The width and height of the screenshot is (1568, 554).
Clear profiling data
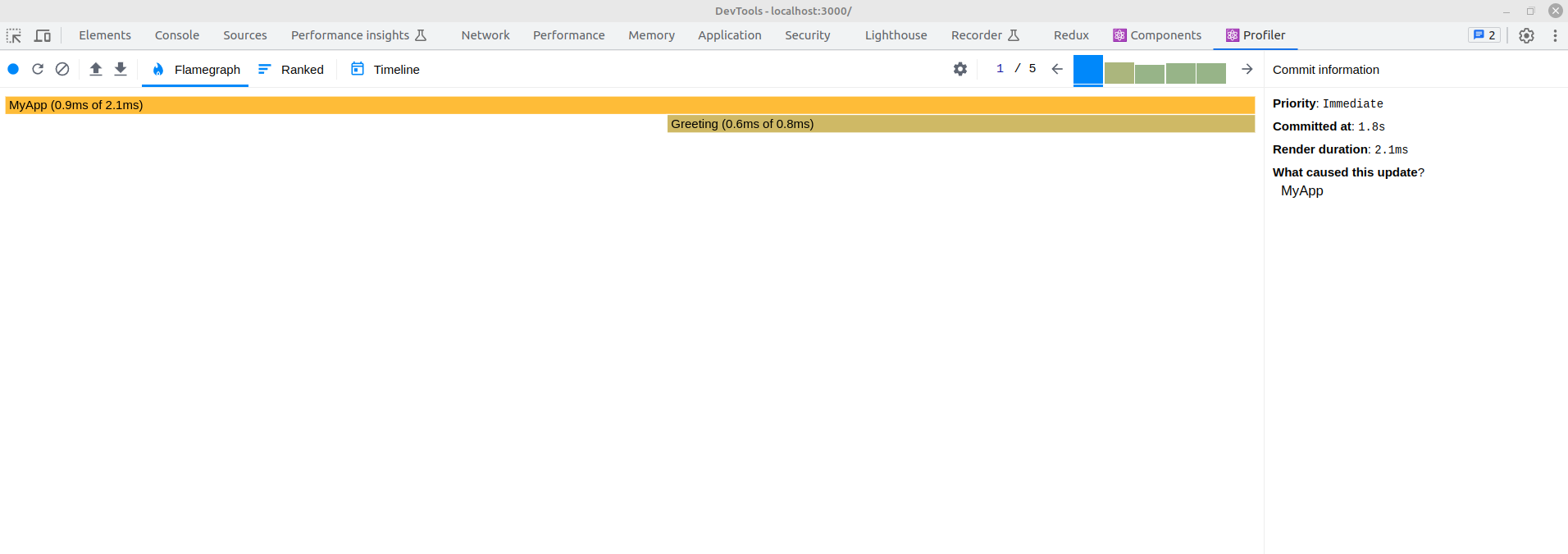pos(62,69)
